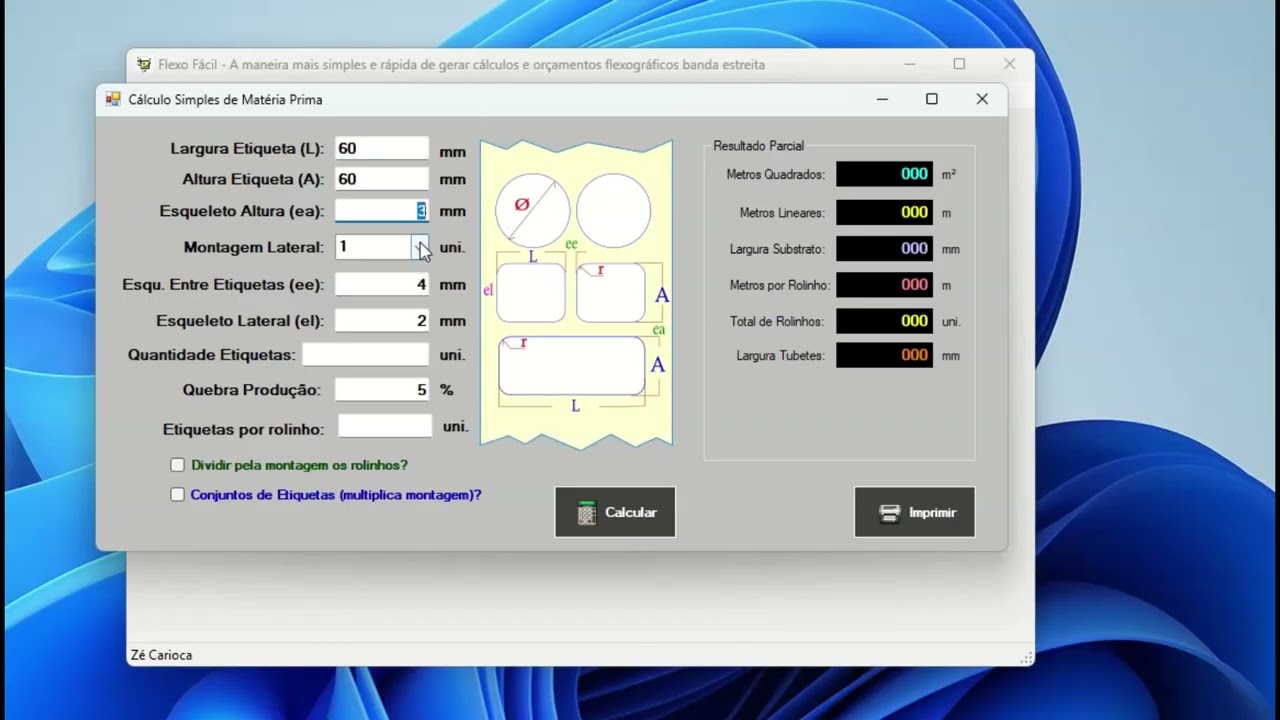Click the Flexo Fácil window title icon

[x=144, y=64]
